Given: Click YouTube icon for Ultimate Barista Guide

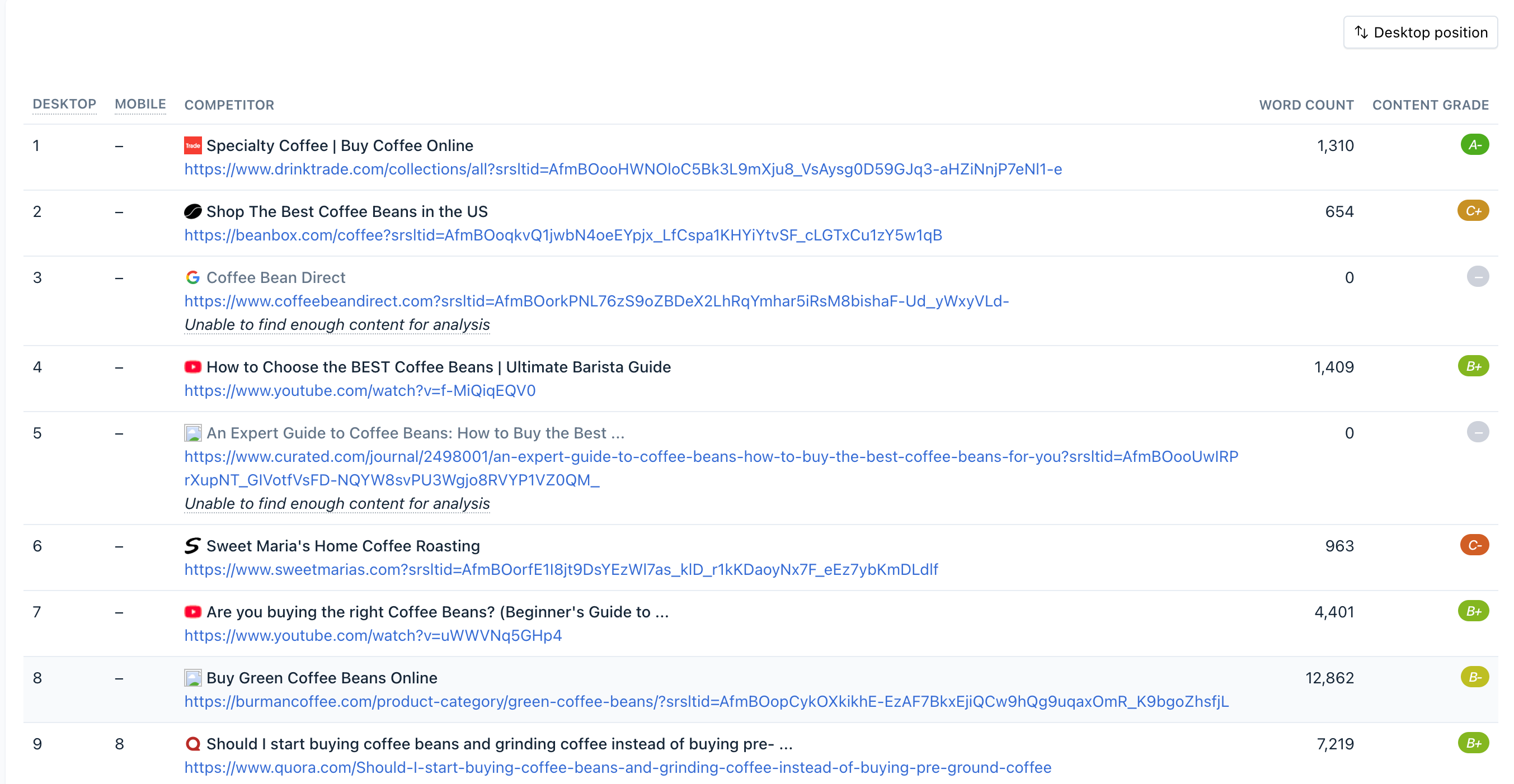Looking at the screenshot, I should [x=192, y=366].
